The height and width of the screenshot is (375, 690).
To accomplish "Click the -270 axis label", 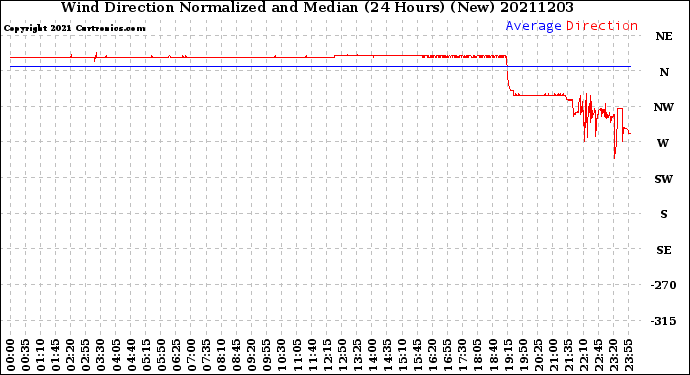I will pos(664,285).
